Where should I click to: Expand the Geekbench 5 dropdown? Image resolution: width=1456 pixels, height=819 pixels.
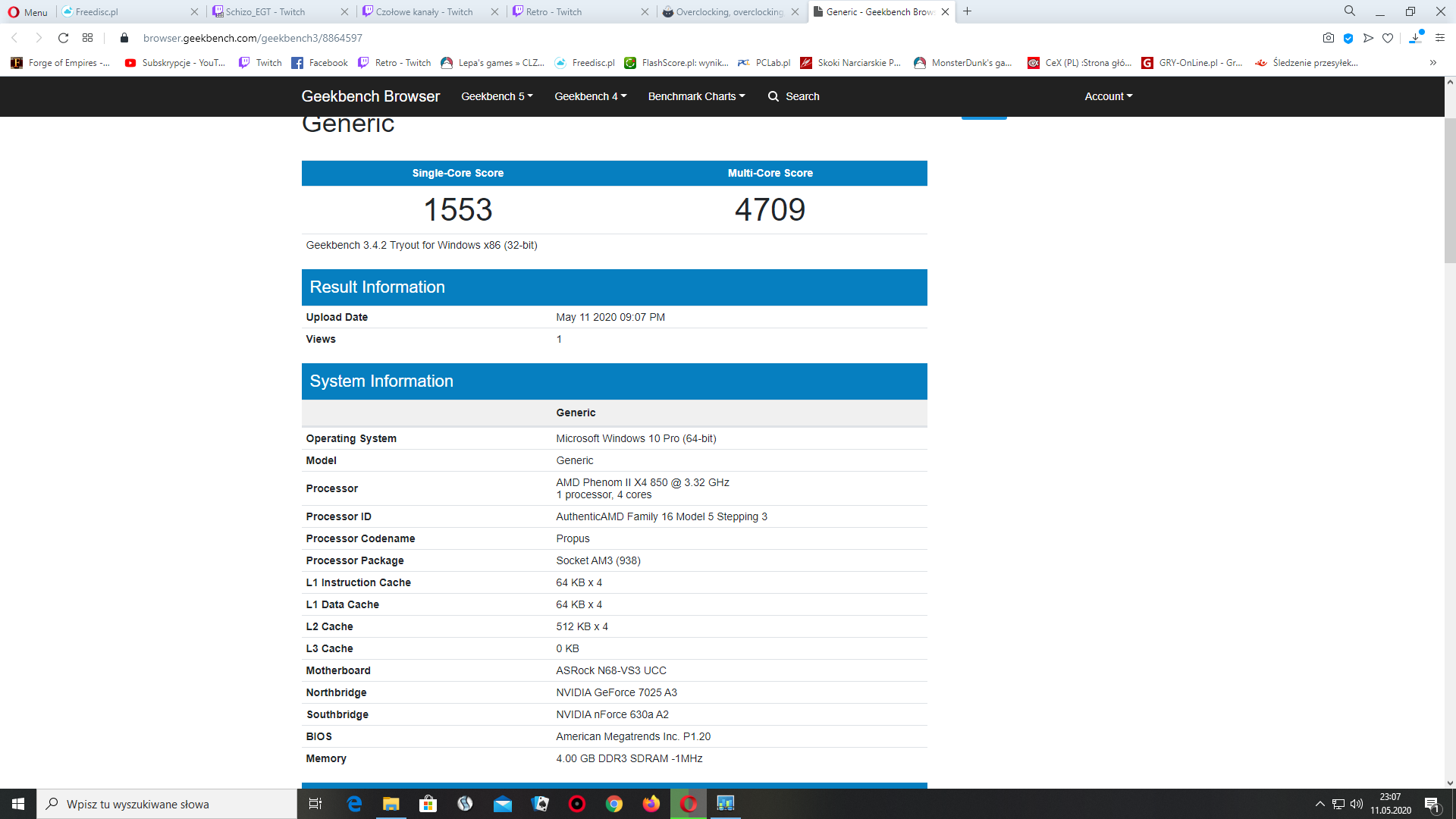[497, 96]
